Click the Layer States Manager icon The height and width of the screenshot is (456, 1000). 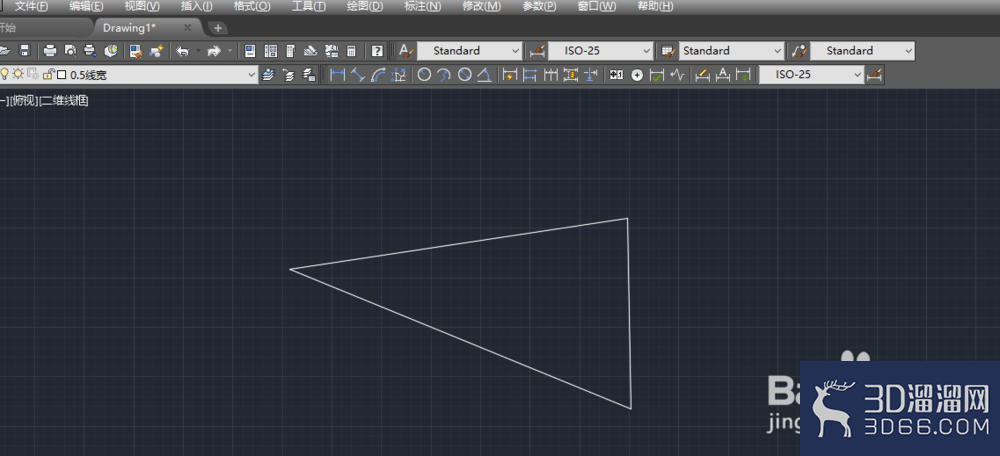point(309,75)
